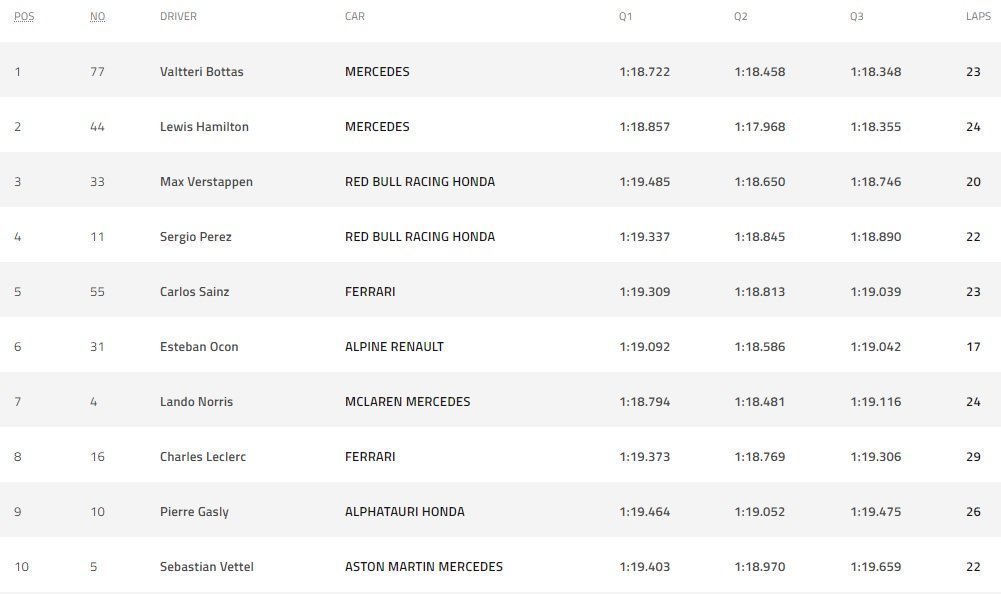This screenshot has height=594, width=1001.
Task: Click ASTON MARTIN MERCEDES car text
Action: pos(424,567)
